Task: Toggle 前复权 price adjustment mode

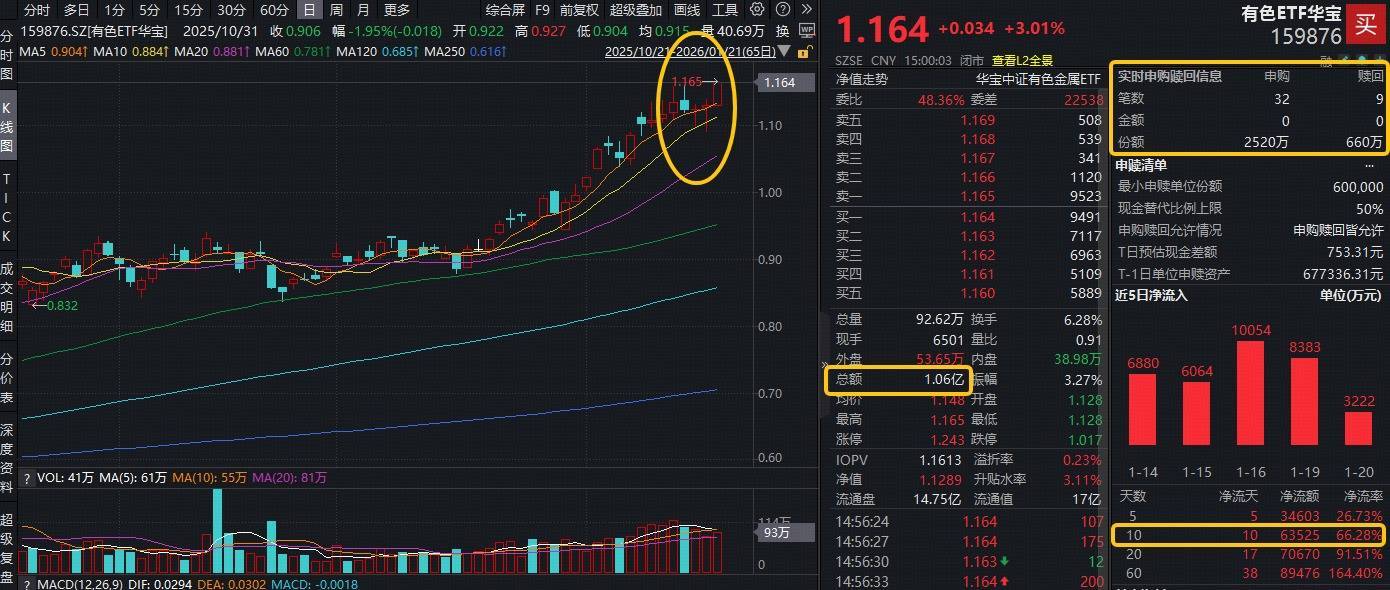Action: tap(579, 9)
